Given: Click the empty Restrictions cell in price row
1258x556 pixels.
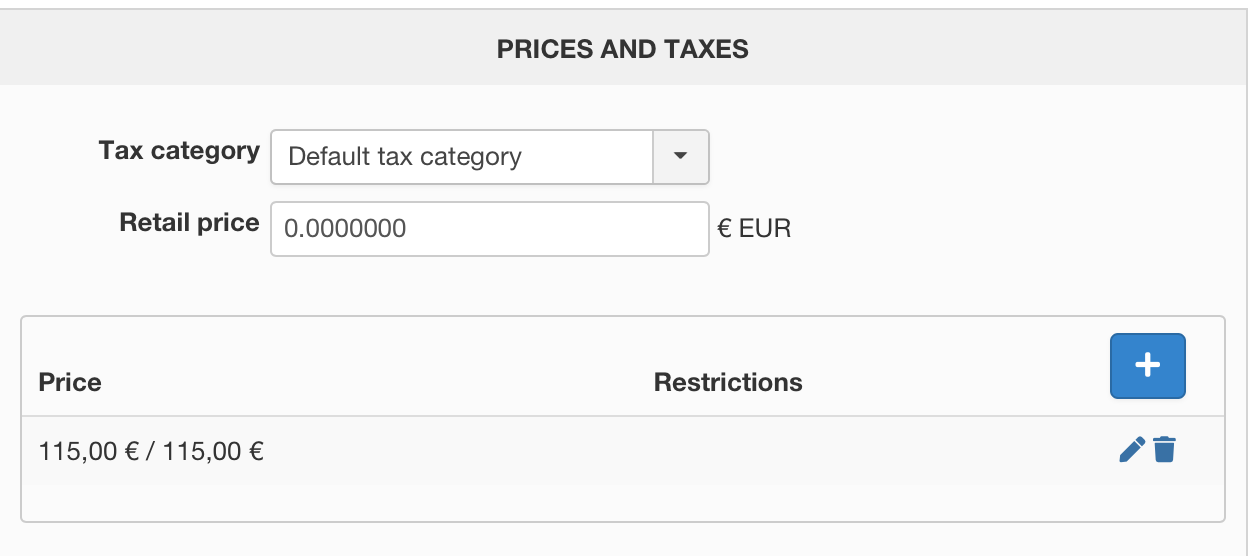Looking at the screenshot, I should point(728,451).
